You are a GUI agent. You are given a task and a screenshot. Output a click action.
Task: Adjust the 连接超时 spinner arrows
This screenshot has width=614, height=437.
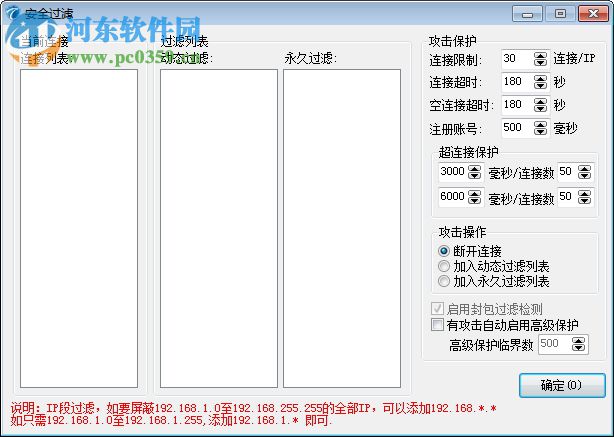point(540,82)
